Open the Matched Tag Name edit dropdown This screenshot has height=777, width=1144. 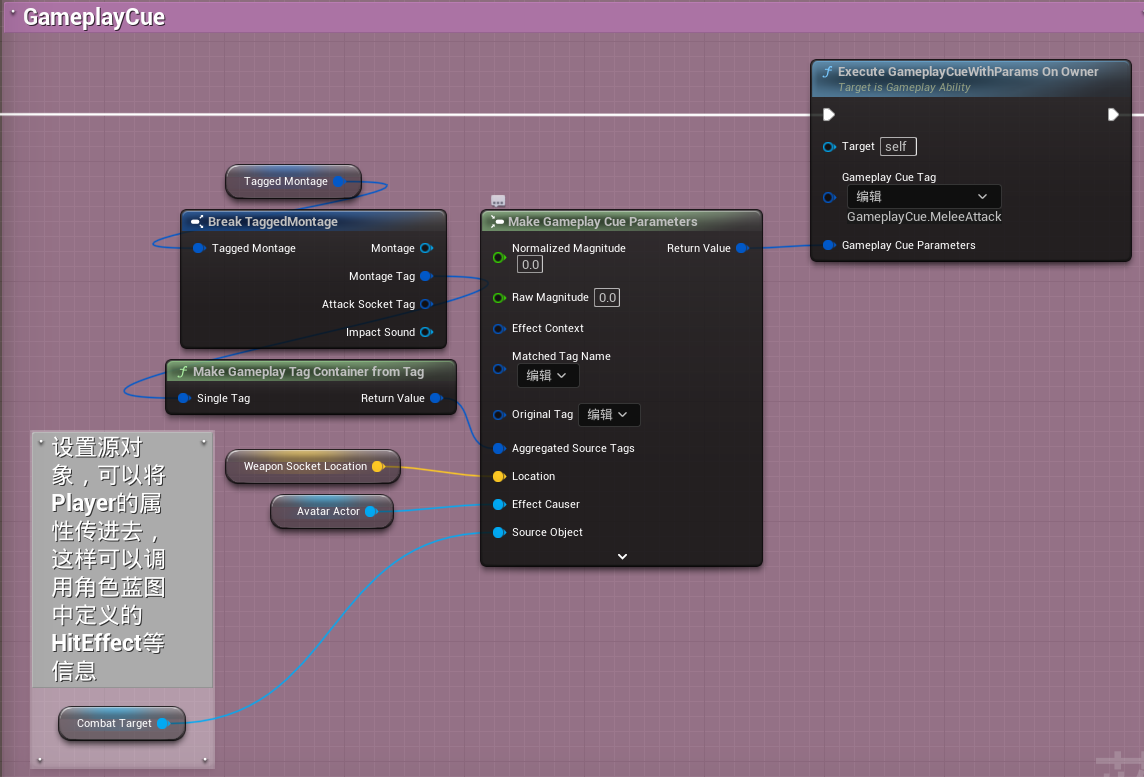(x=548, y=376)
